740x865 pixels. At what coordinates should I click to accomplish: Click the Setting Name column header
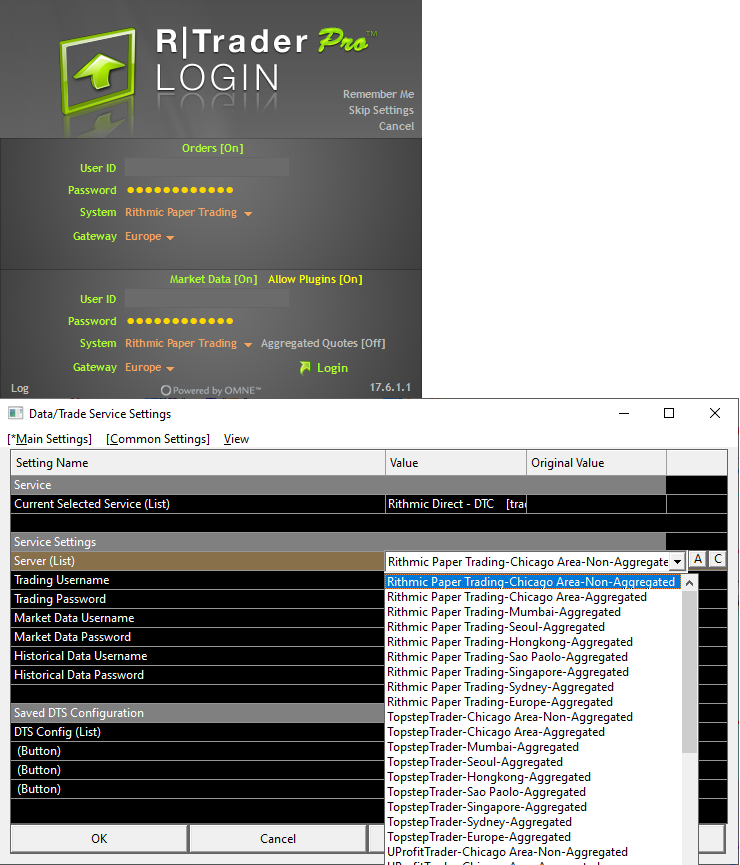pyautogui.click(x=198, y=463)
